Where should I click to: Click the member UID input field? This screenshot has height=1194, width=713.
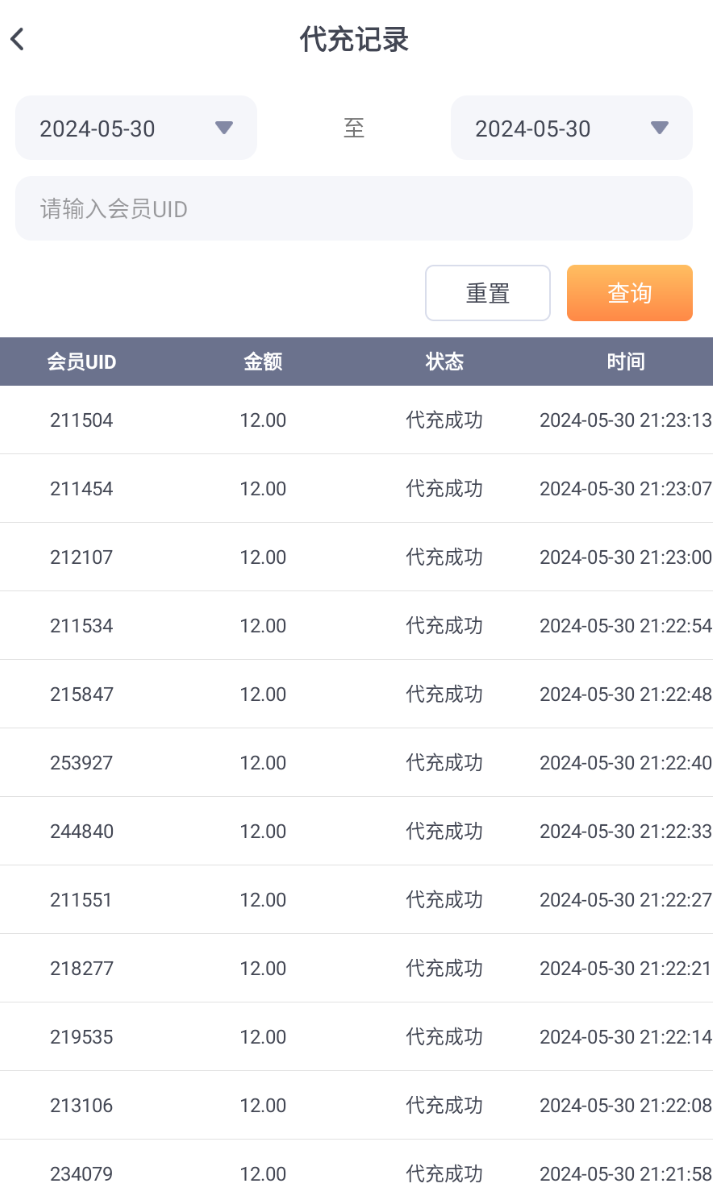click(x=353, y=209)
